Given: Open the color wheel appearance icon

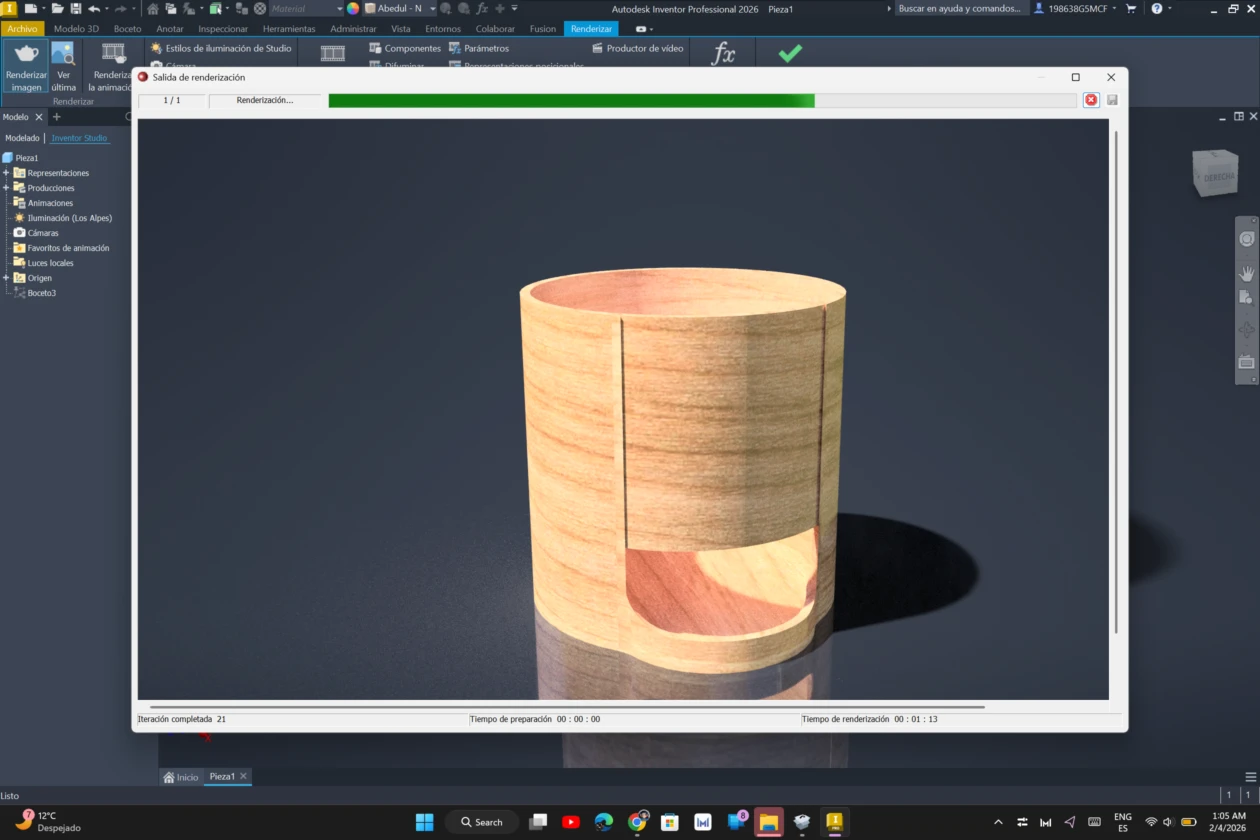Looking at the screenshot, I should click(353, 8).
